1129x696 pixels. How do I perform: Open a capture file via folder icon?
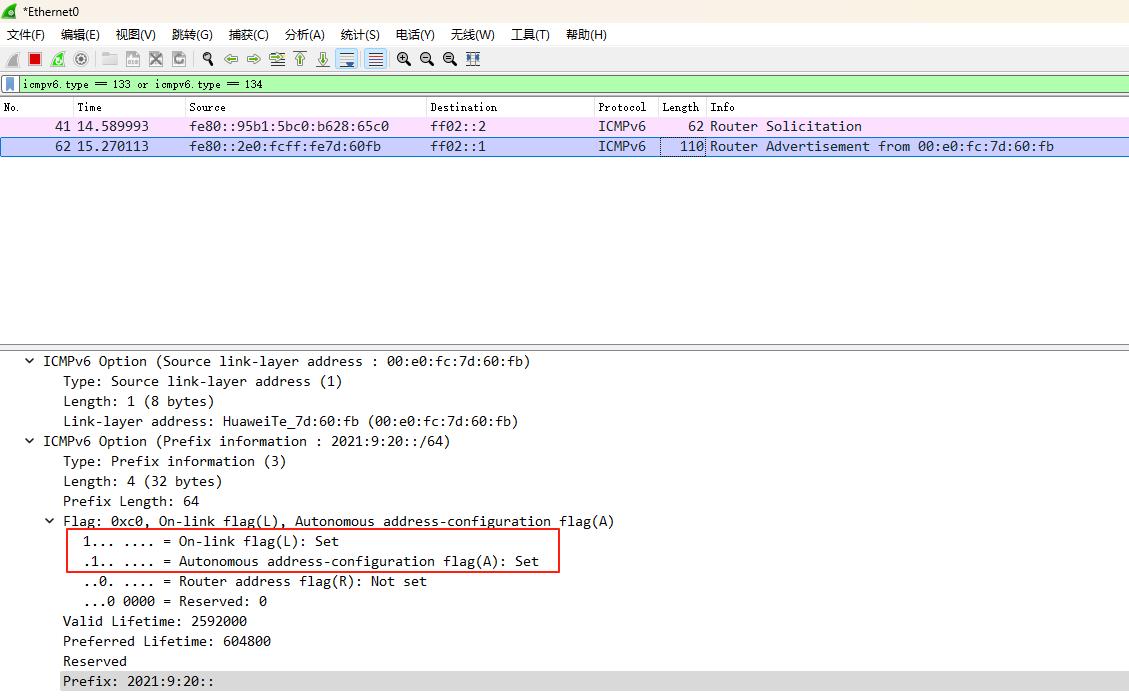tap(109, 59)
